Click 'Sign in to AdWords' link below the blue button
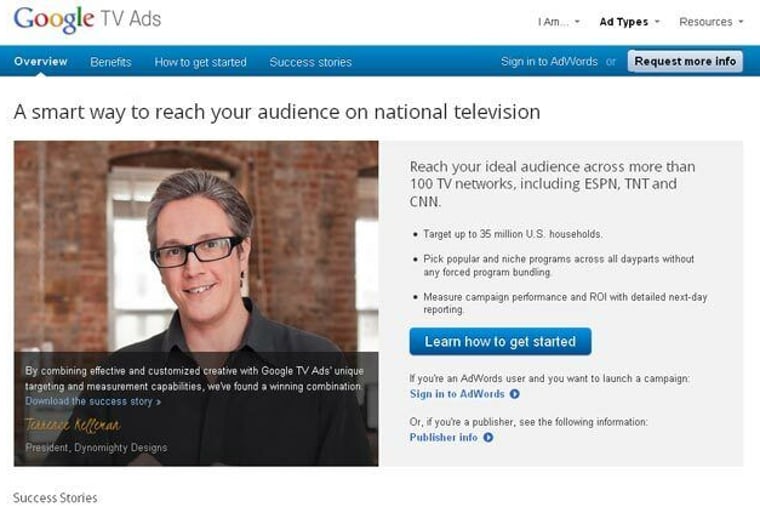This screenshot has height=507, width=760. pyautogui.click(x=457, y=394)
